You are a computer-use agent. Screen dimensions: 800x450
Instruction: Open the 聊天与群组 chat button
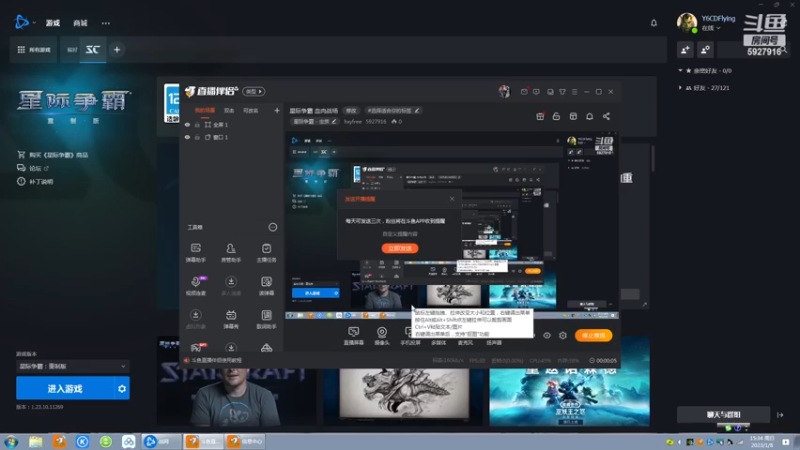point(723,414)
